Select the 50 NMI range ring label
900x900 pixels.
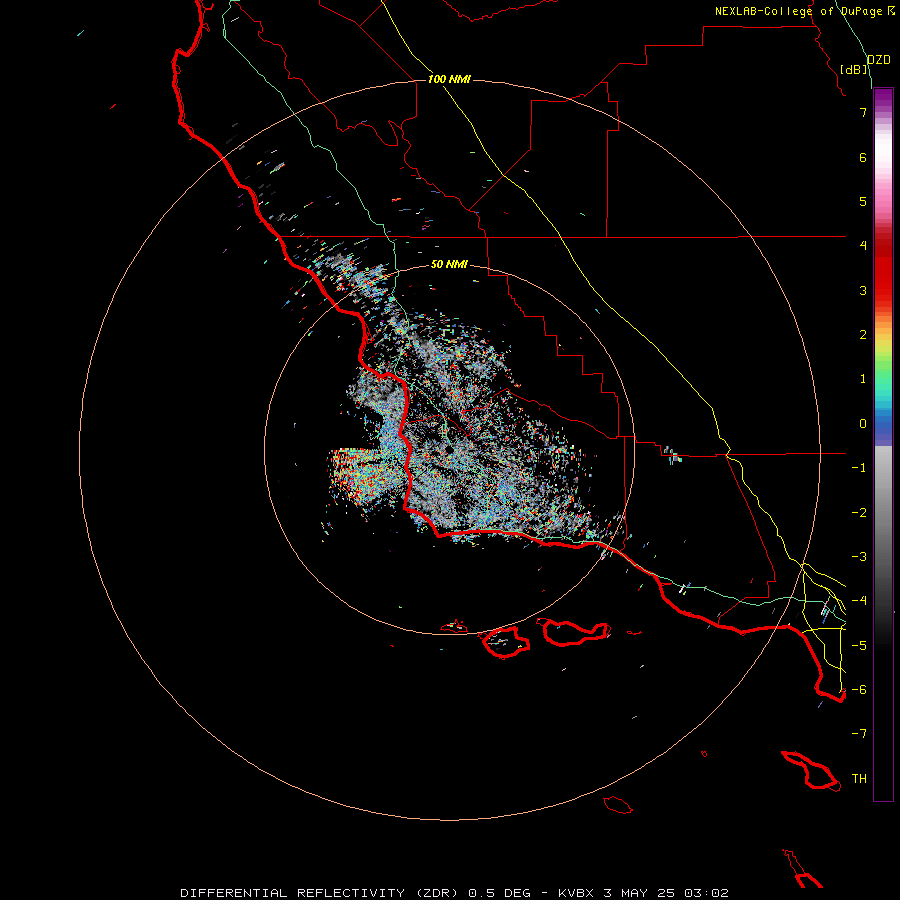(x=449, y=264)
